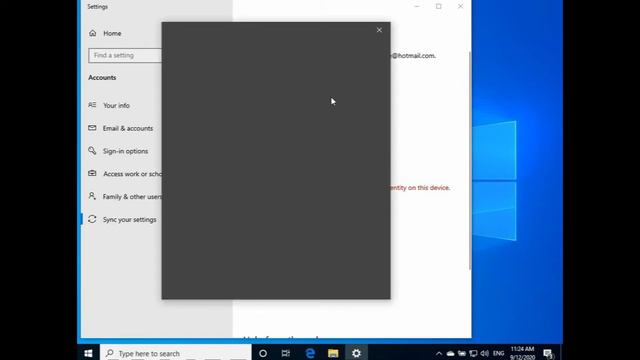Open File Explorer from taskbar
The image size is (640, 360).
coord(333,353)
